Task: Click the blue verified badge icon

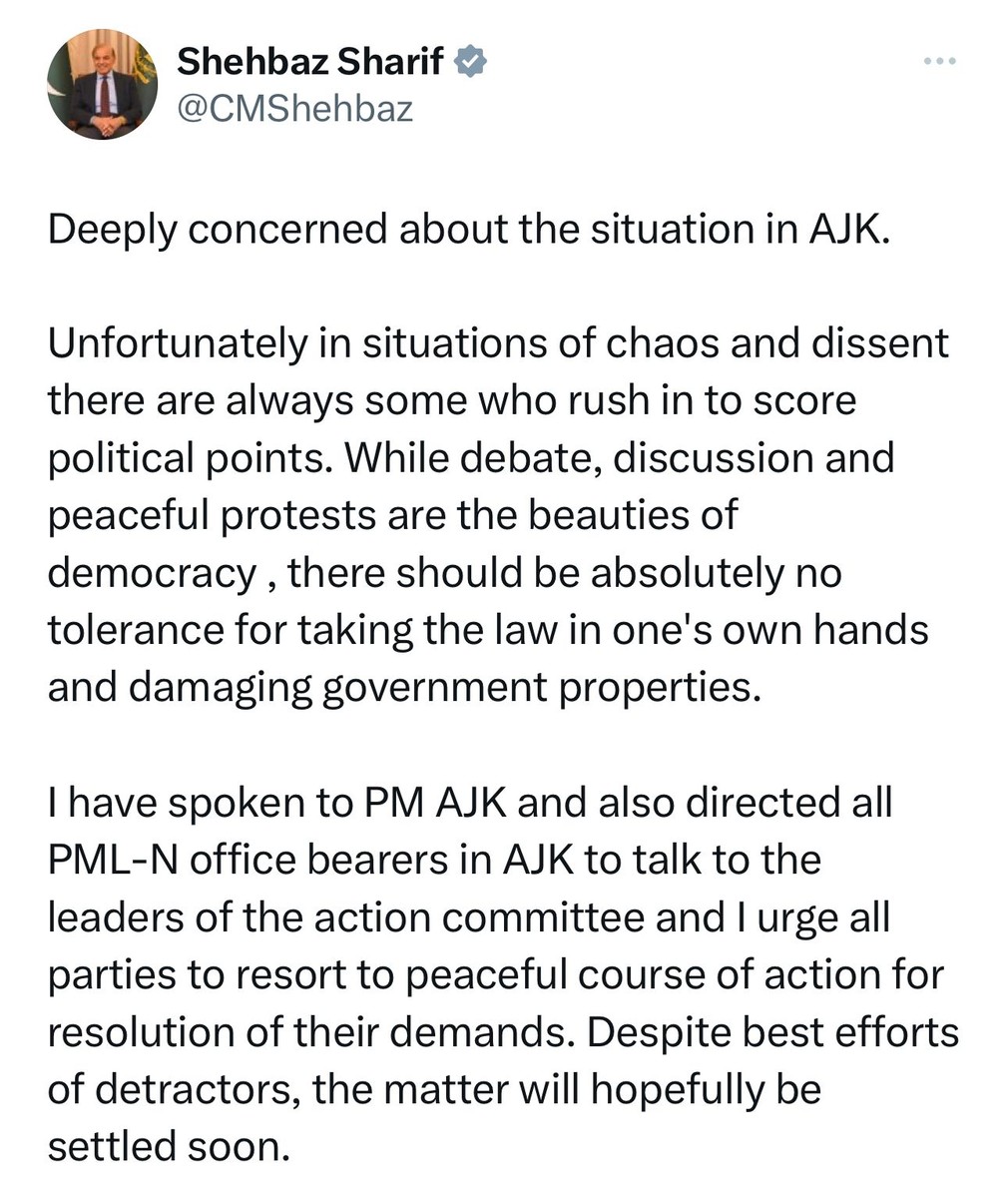Action: [471, 62]
